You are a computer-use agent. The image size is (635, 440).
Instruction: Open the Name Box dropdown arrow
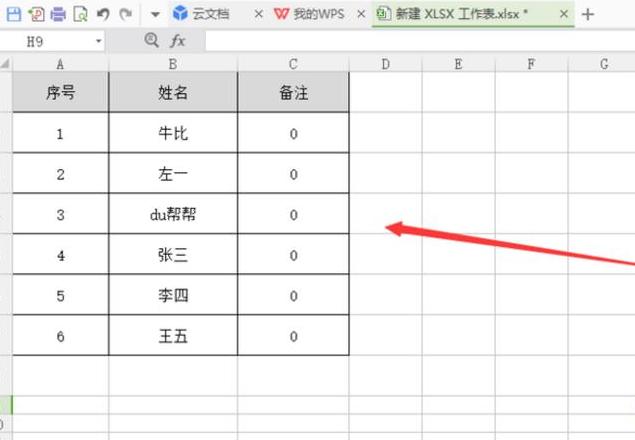point(98,41)
